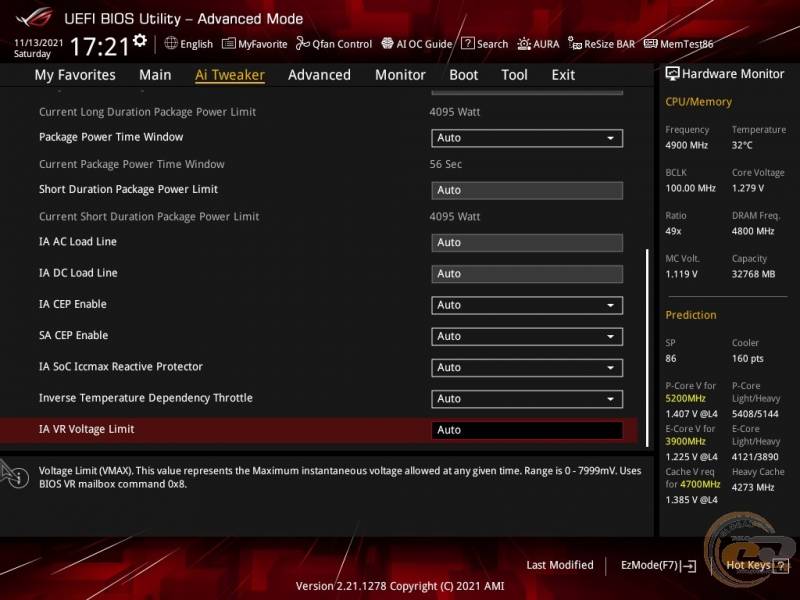Click the 56 Sec value
The width and height of the screenshot is (800, 600).
pos(445,164)
